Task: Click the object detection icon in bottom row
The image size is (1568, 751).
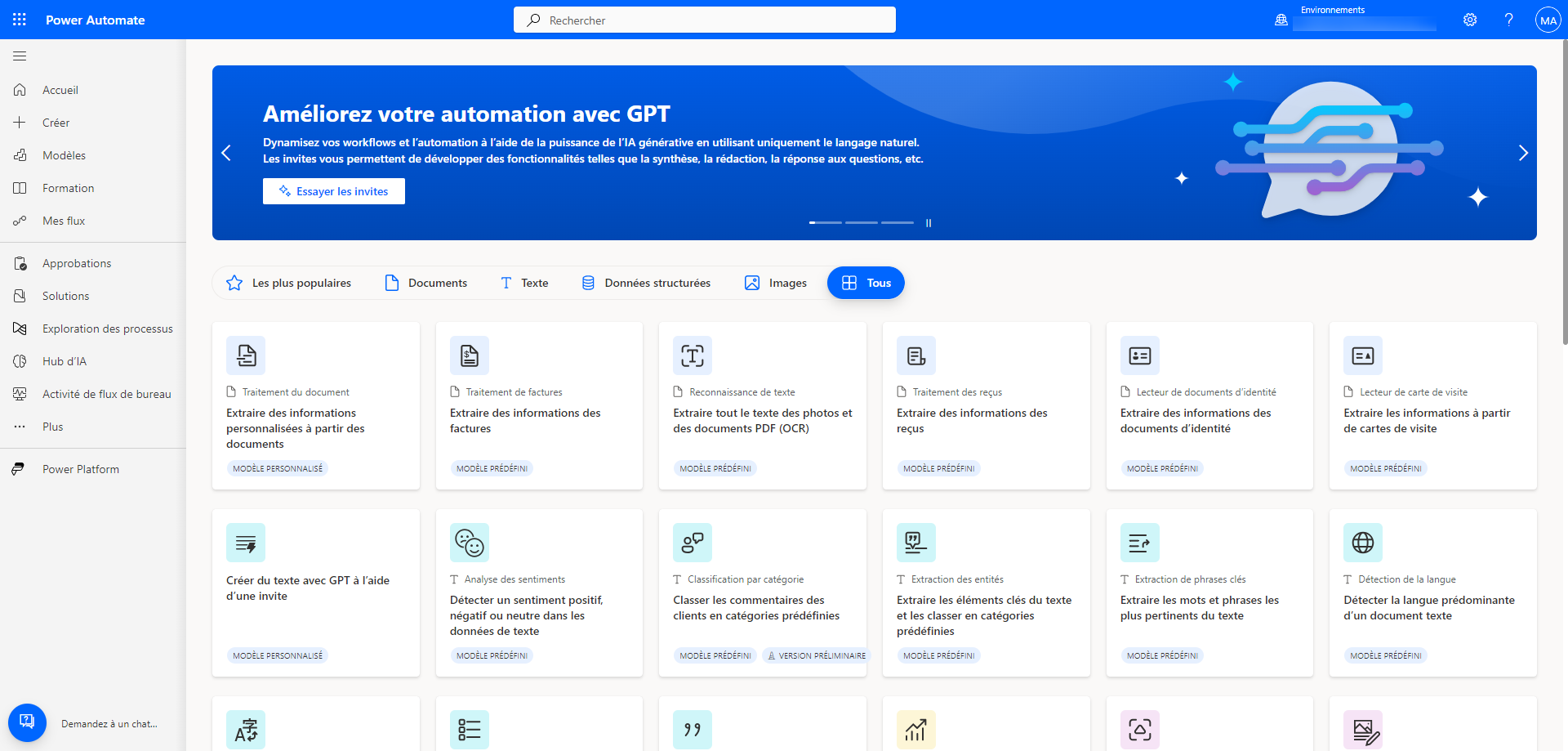Action: 1140,730
